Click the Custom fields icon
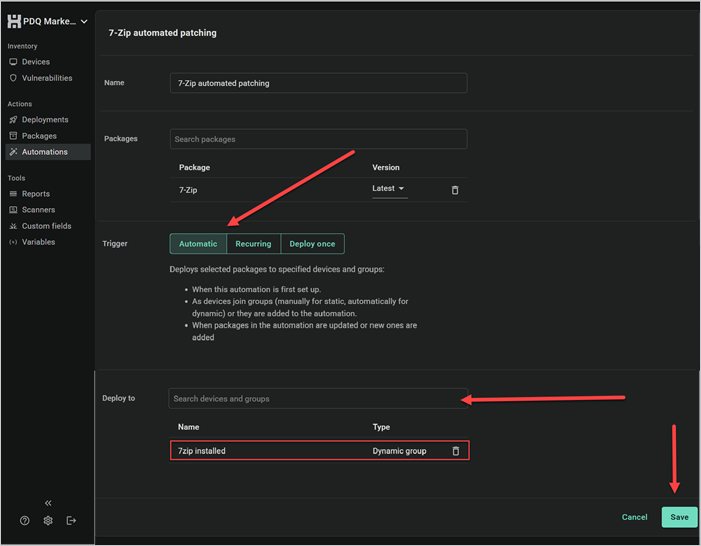Viewport: 701px width, 546px height. point(13,226)
